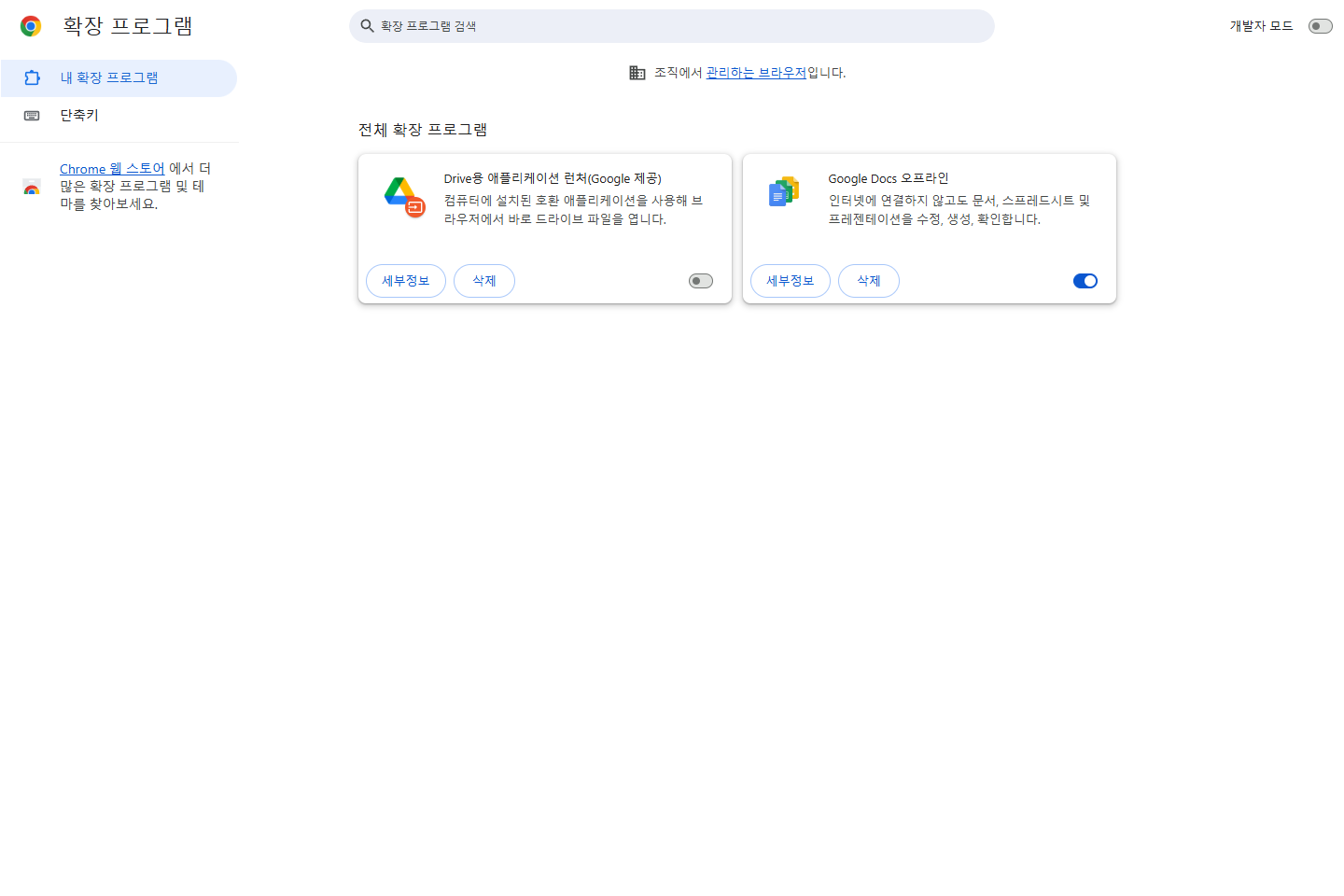This screenshot has height=896, width=1344.
Task: Click the Chrome Web Store rainbow icon
Action: click(x=32, y=187)
